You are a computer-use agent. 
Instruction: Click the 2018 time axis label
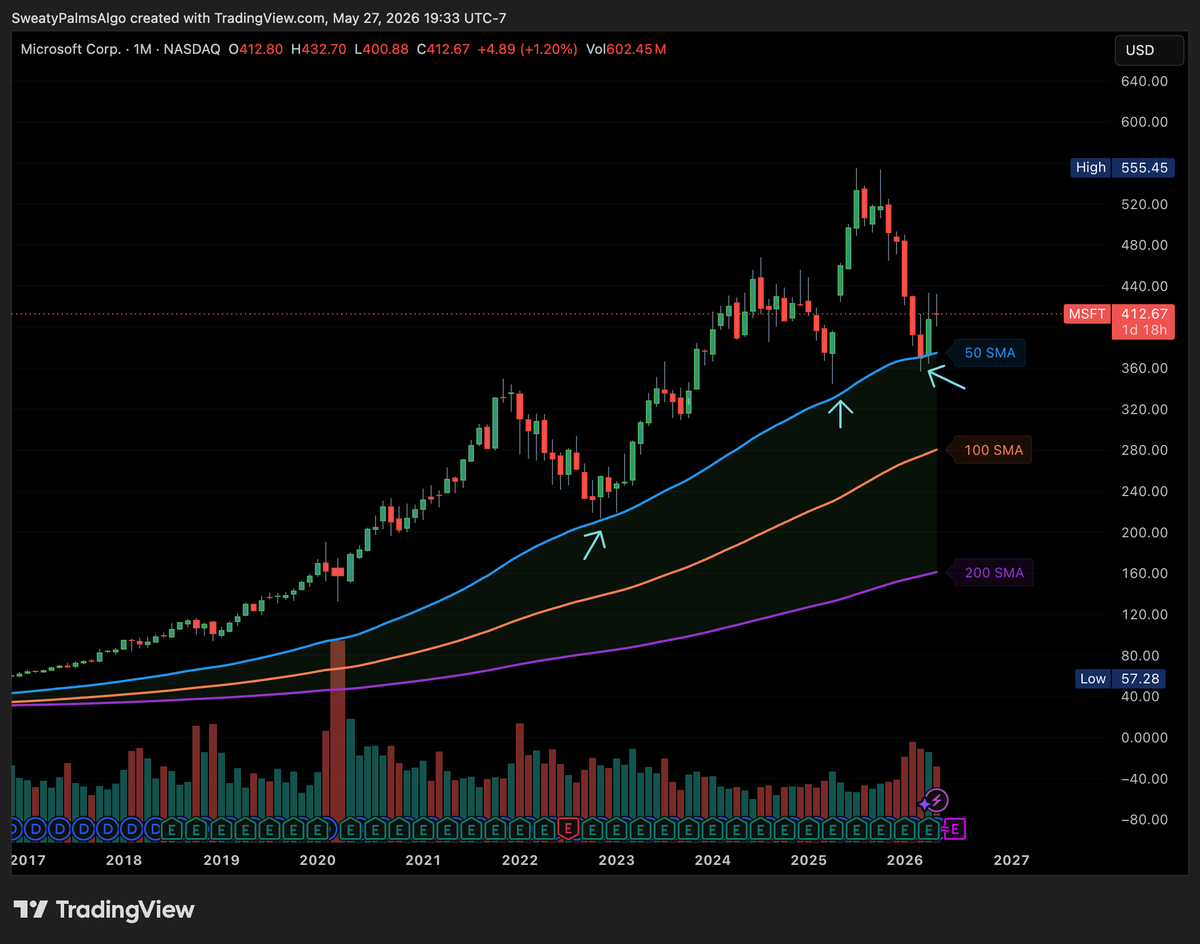coord(123,860)
